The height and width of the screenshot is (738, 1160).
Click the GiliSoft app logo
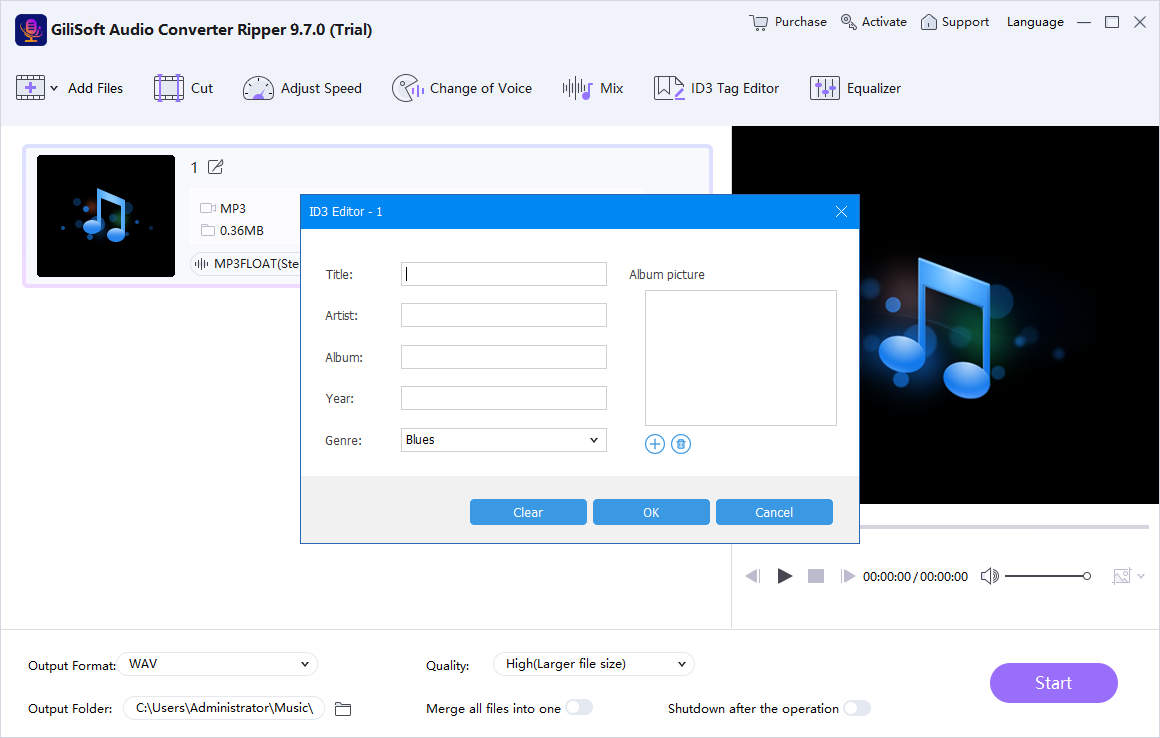[x=31, y=30]
